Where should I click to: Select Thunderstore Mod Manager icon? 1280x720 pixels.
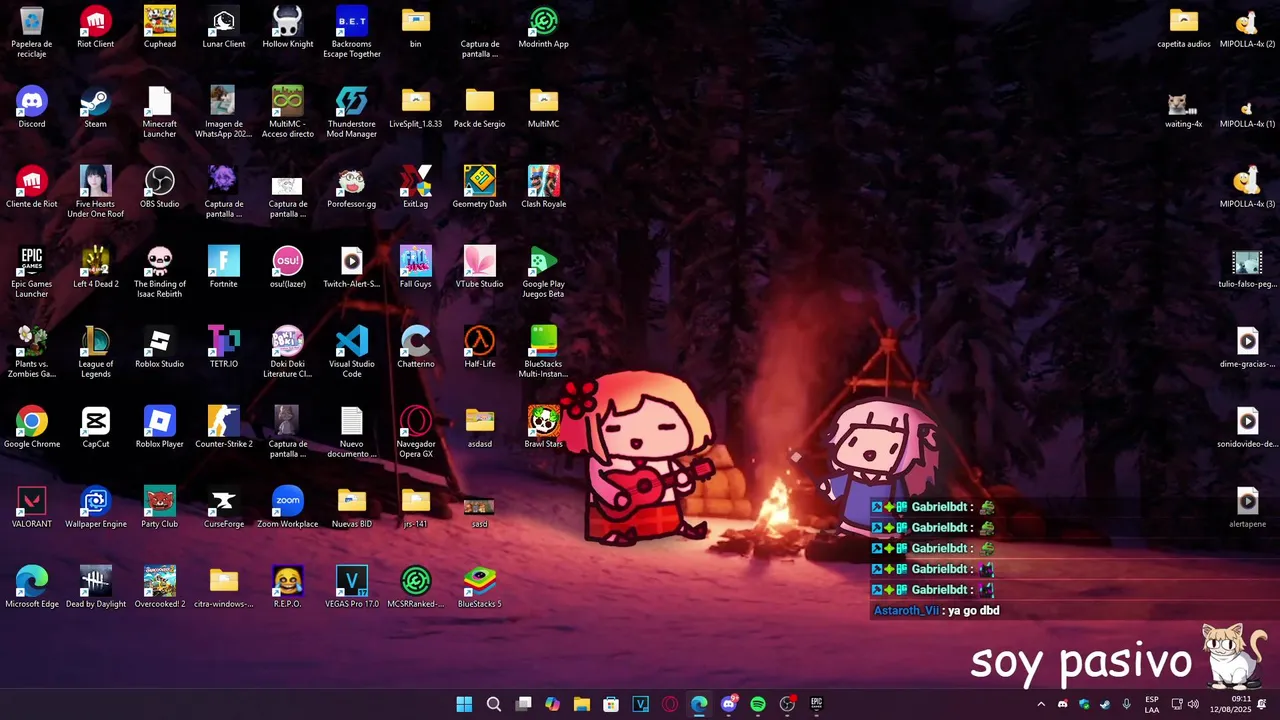click(x=352, y=111)
